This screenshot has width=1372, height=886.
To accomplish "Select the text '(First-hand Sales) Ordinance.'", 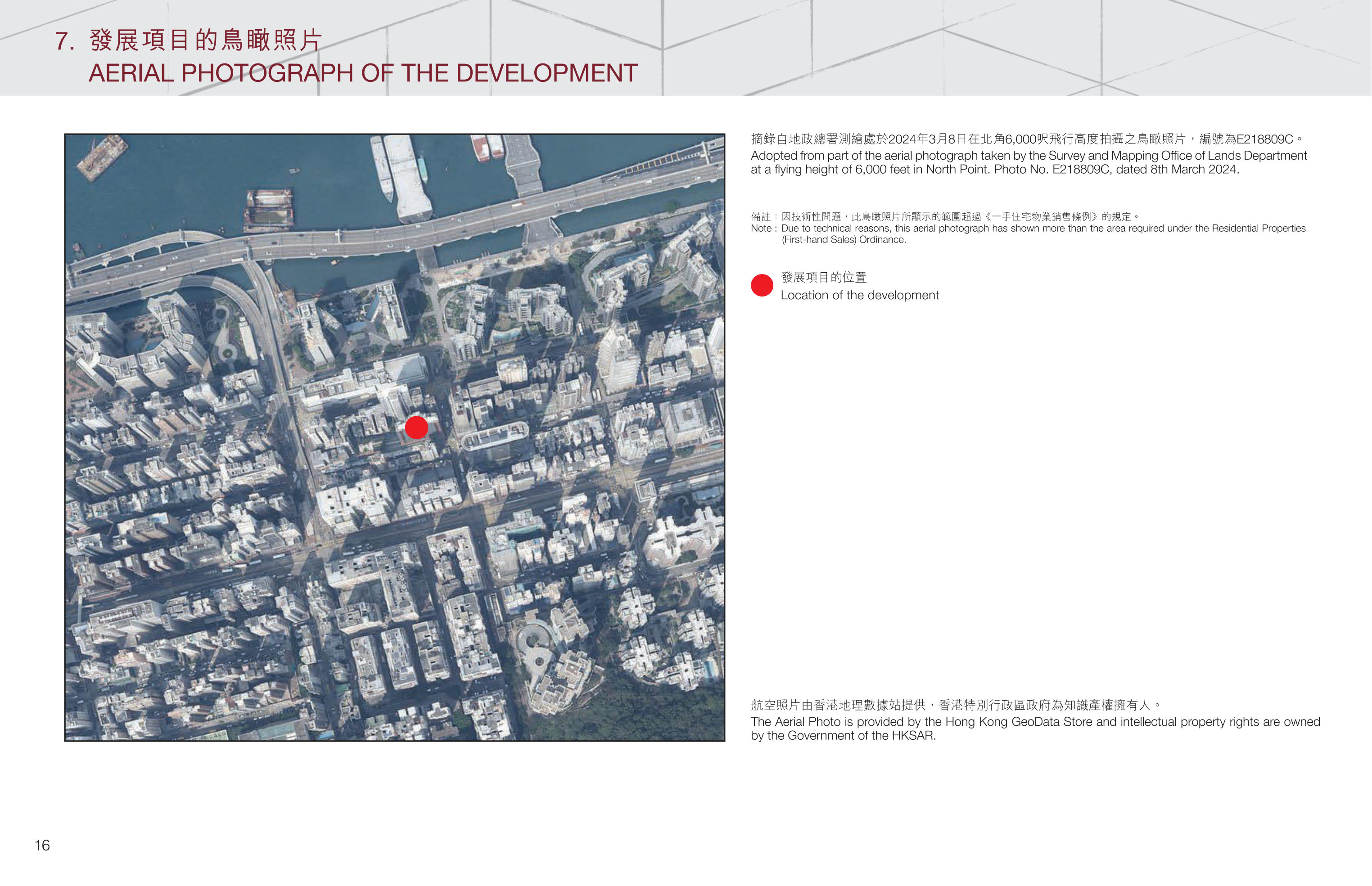I will click(x=844, y=240).
